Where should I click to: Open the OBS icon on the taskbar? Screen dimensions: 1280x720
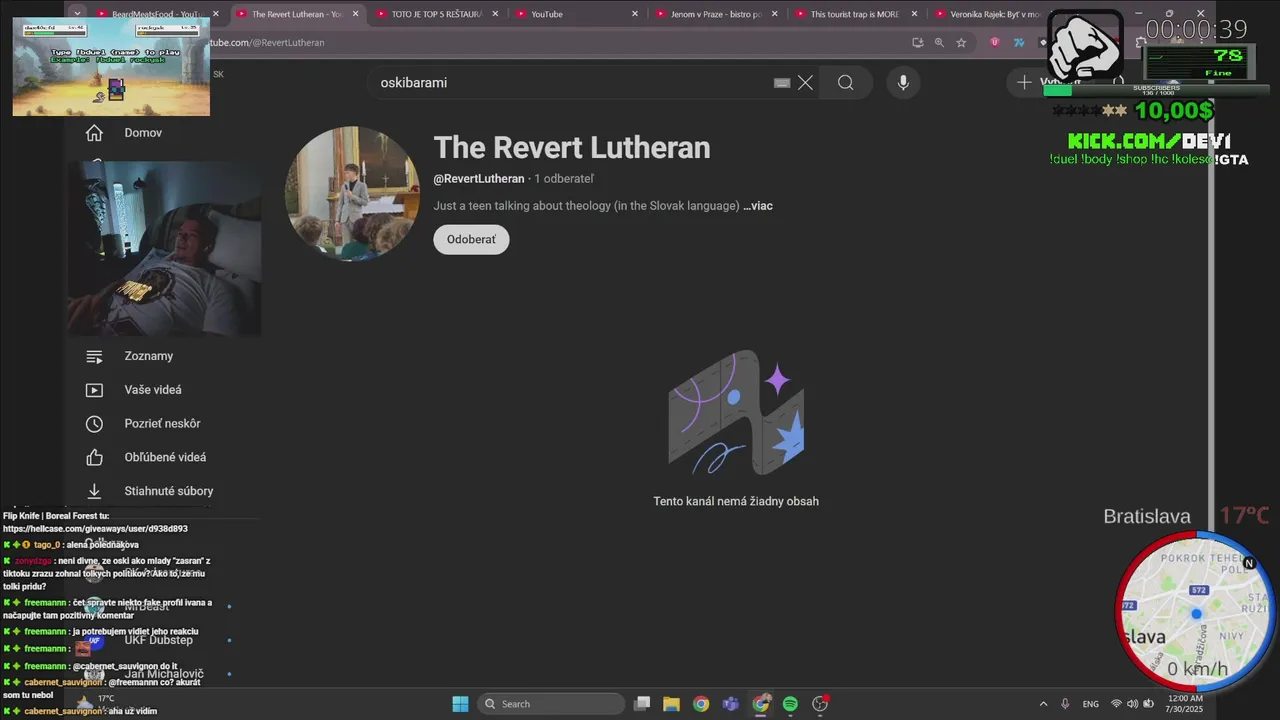pos(820,704)
